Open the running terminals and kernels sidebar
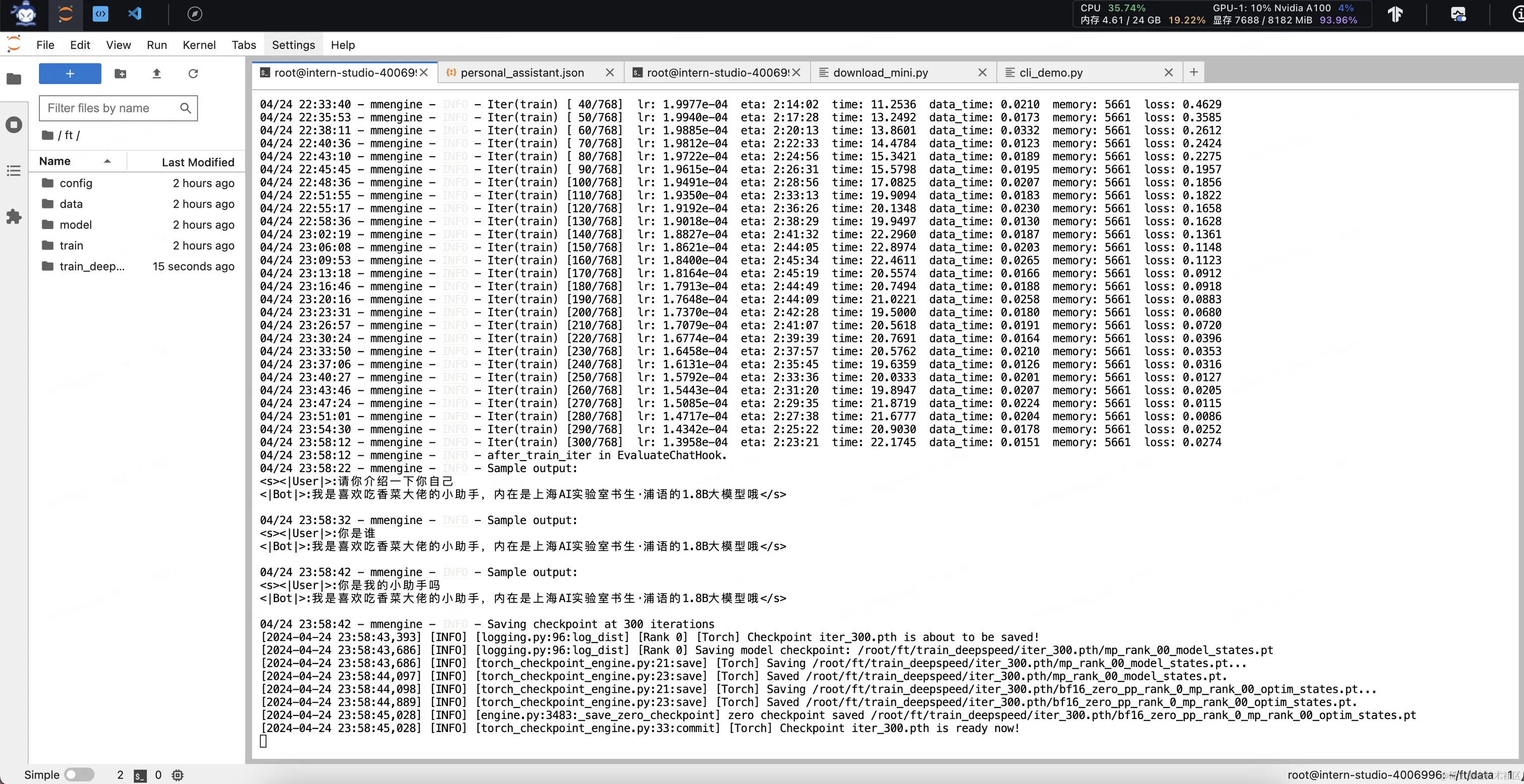The height and width of the screenshot is (784, 1524). (x=14, y=125)
